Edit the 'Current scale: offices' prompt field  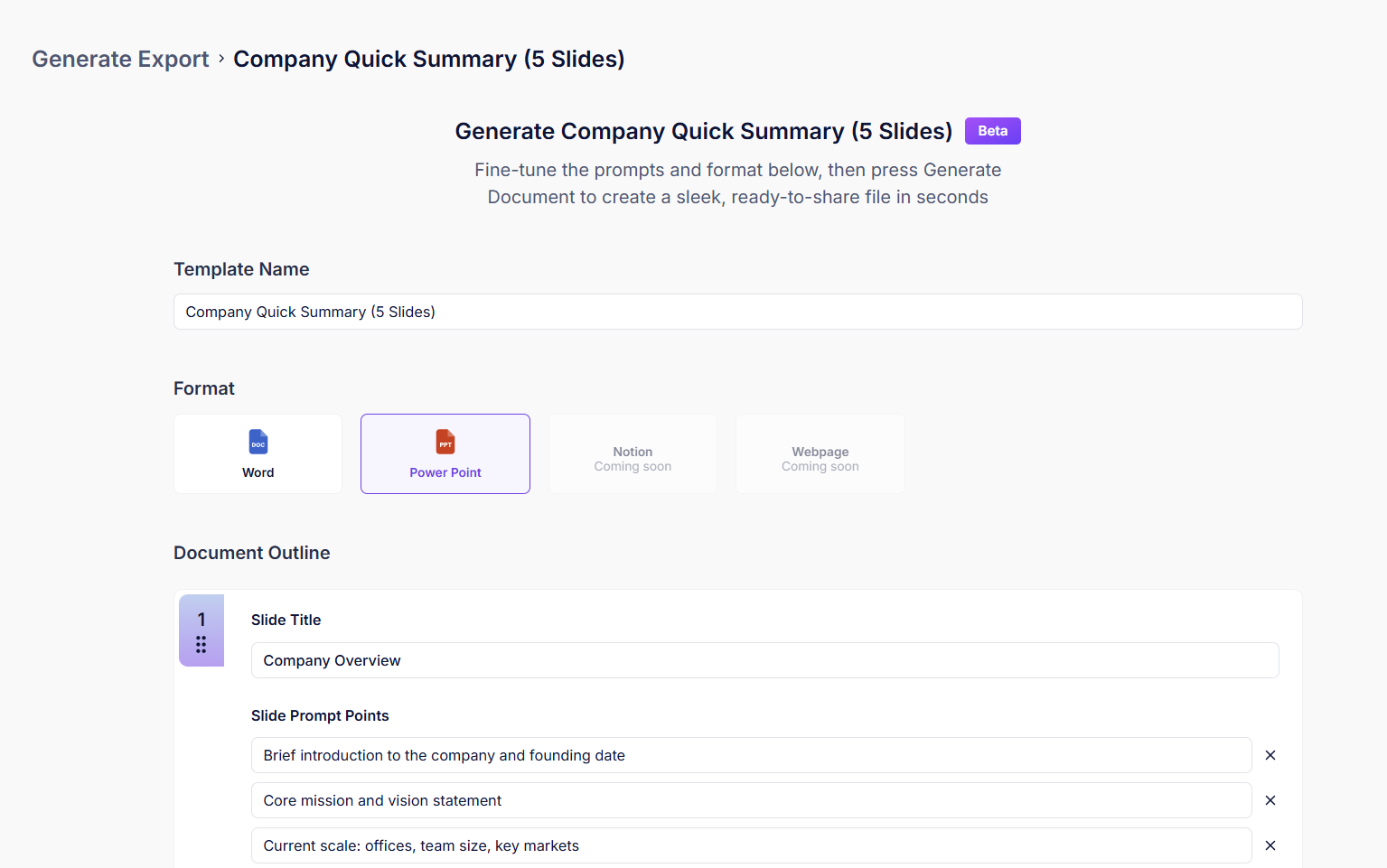(x=751, y=845)
